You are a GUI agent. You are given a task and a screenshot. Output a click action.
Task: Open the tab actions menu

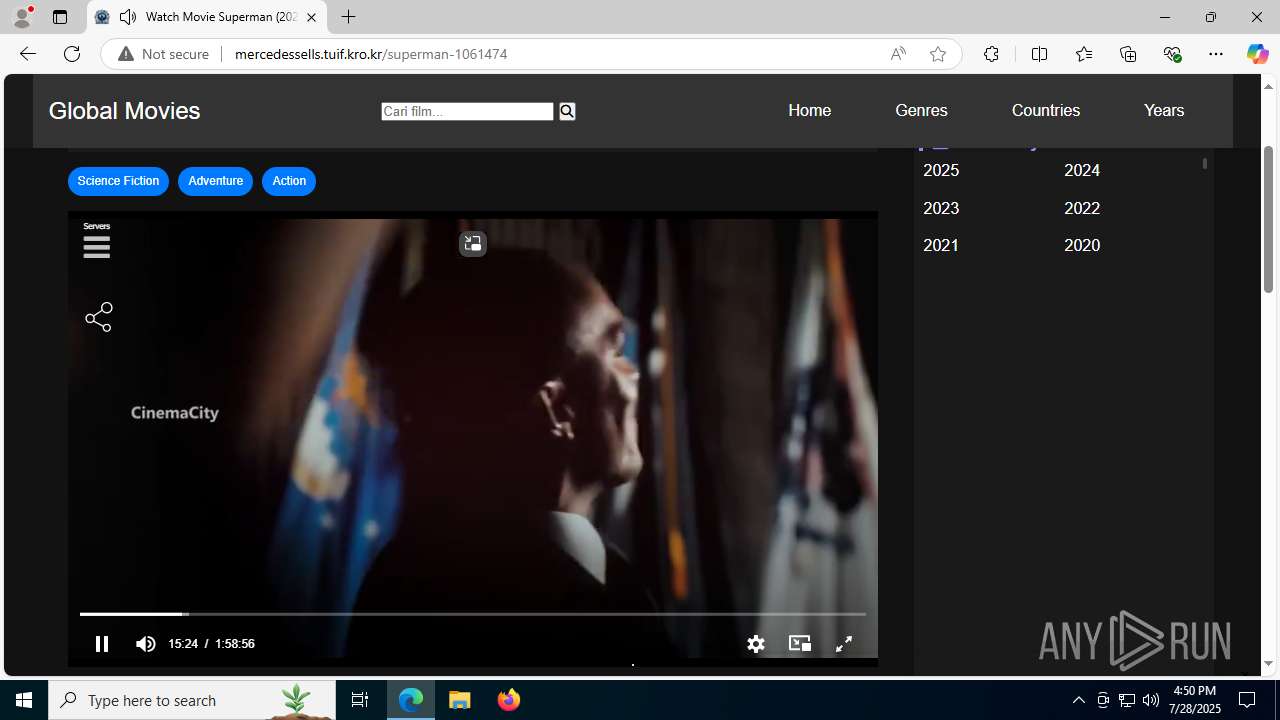(x=60, y=17)
